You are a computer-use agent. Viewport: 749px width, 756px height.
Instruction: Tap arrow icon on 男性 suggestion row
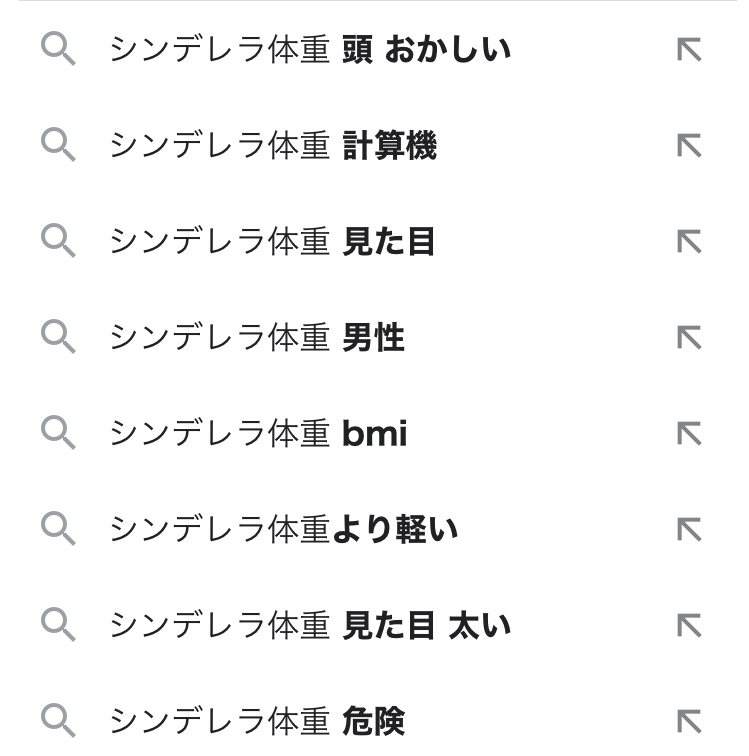[689, 338]
